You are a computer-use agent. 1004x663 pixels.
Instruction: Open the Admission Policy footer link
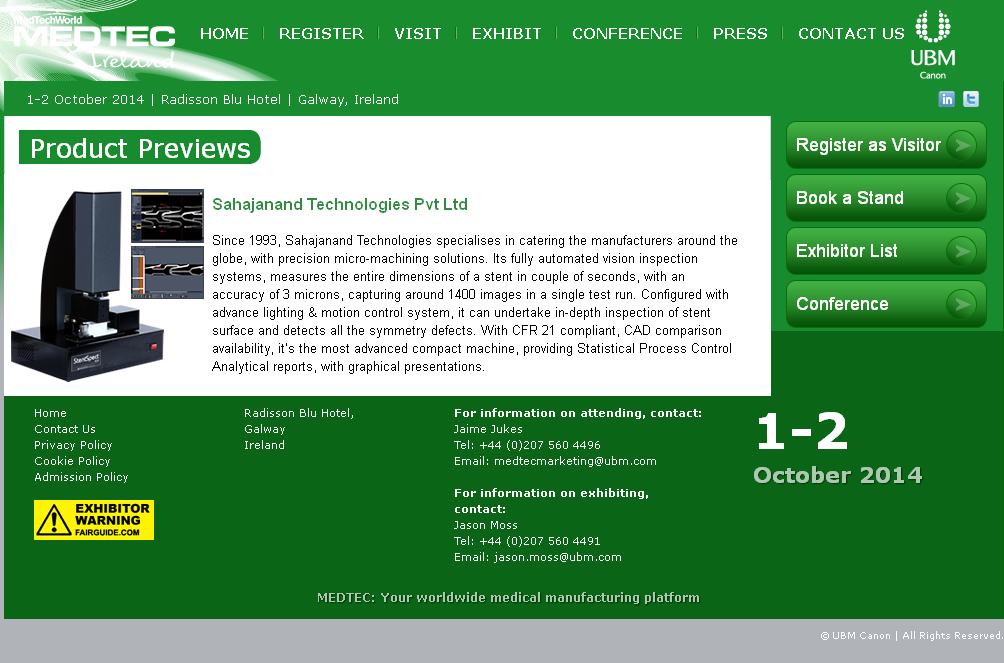click(81, 477)
